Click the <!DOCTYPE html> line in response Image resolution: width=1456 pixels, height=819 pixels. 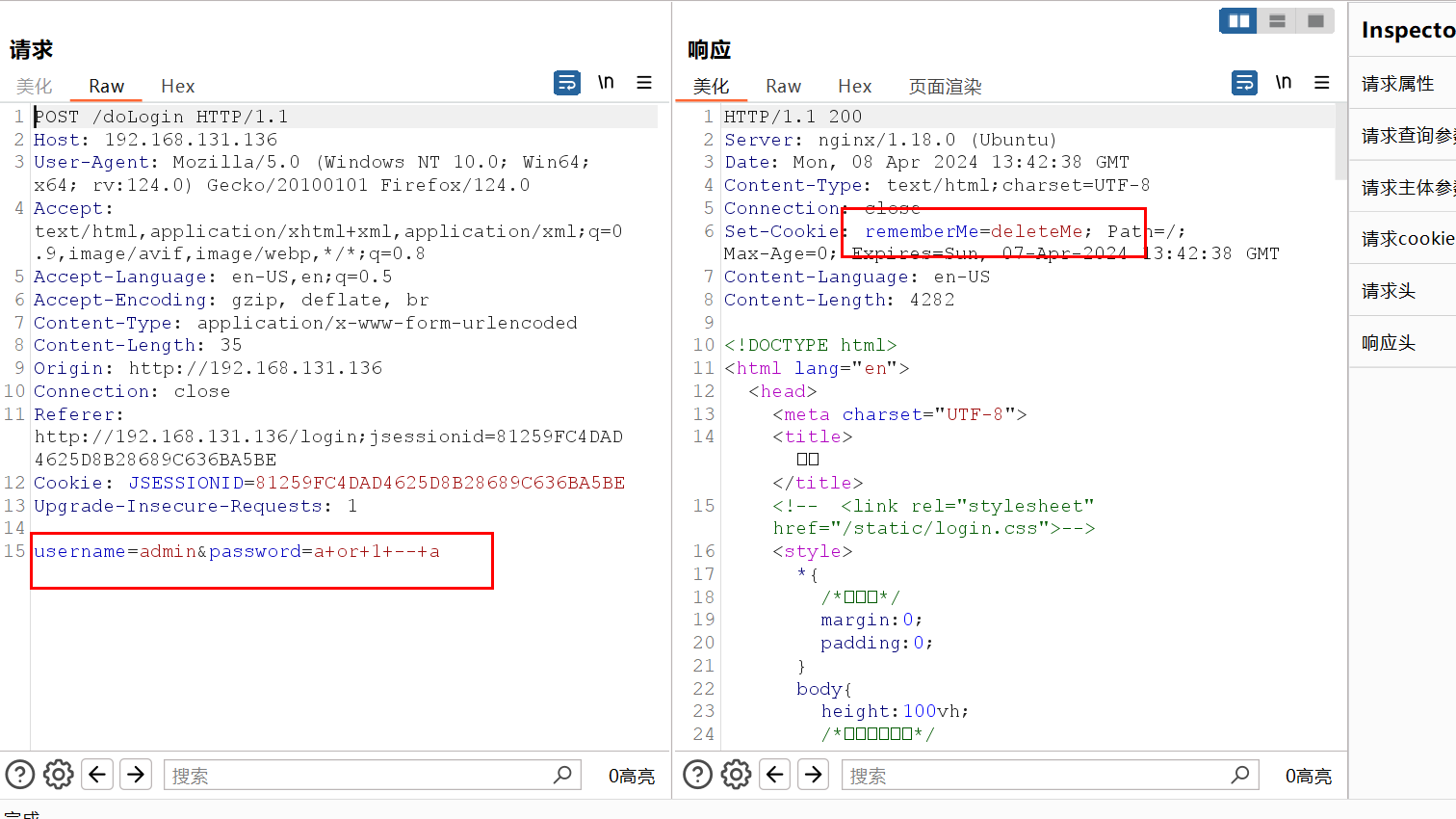click(x=810, y=346)
